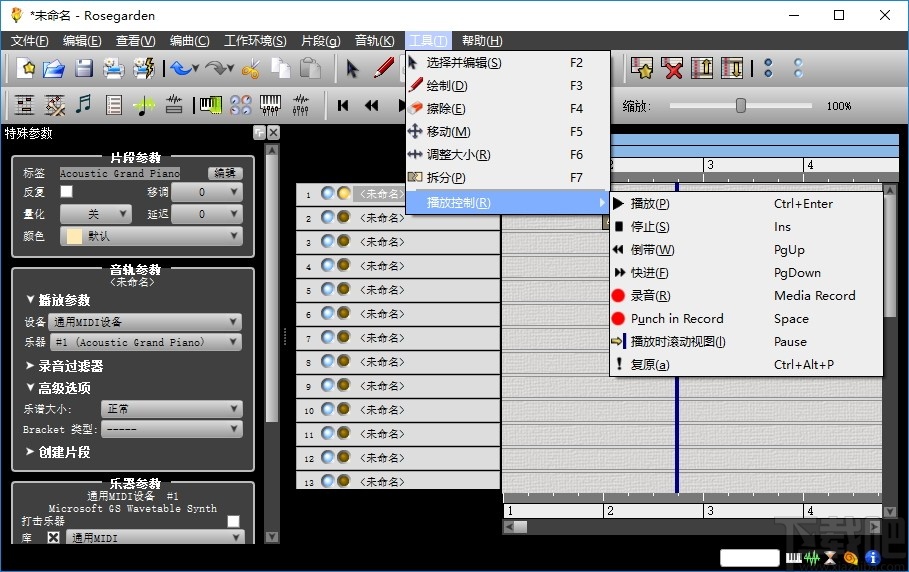Open the MIDI mixer piano icon
Viewport: 909px width, 572px height.
(x=270, y=105)
